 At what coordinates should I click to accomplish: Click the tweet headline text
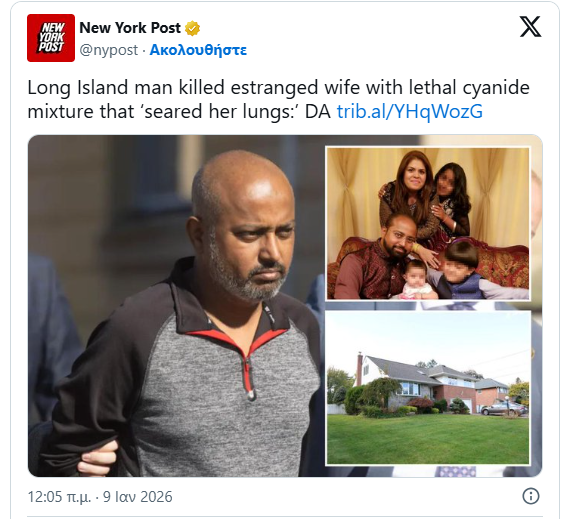click(278, 99)
